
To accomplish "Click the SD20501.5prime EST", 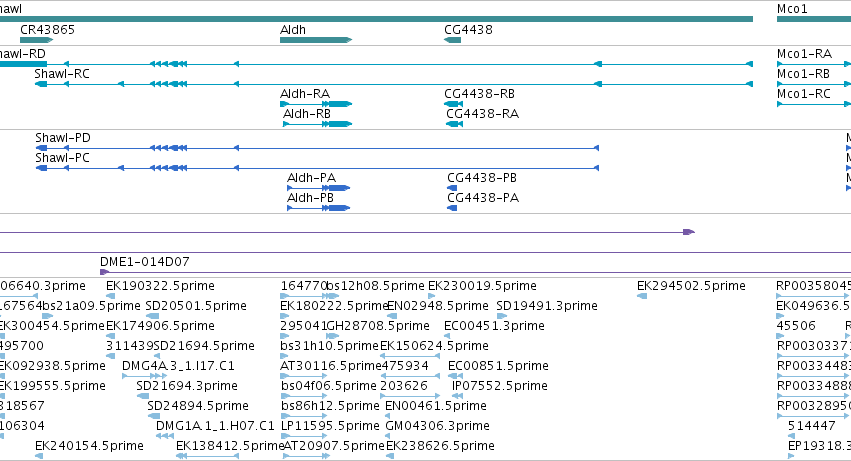I will pos(196,306).
